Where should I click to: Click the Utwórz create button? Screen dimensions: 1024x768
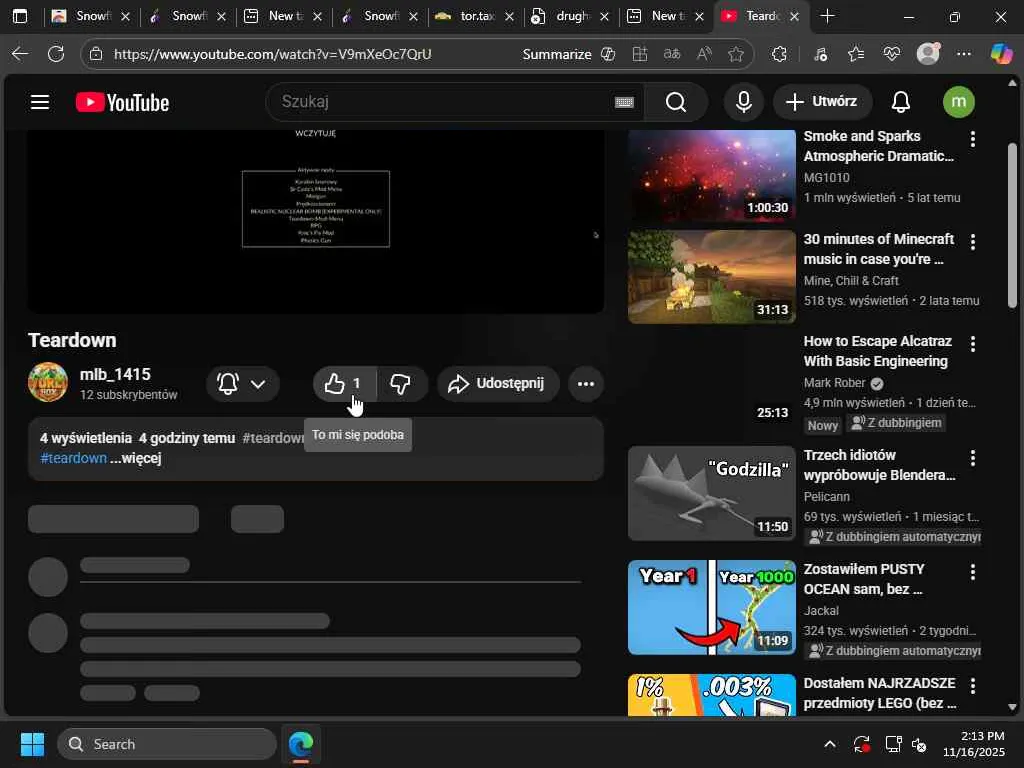pyautogui.click(x=822, y=102)
